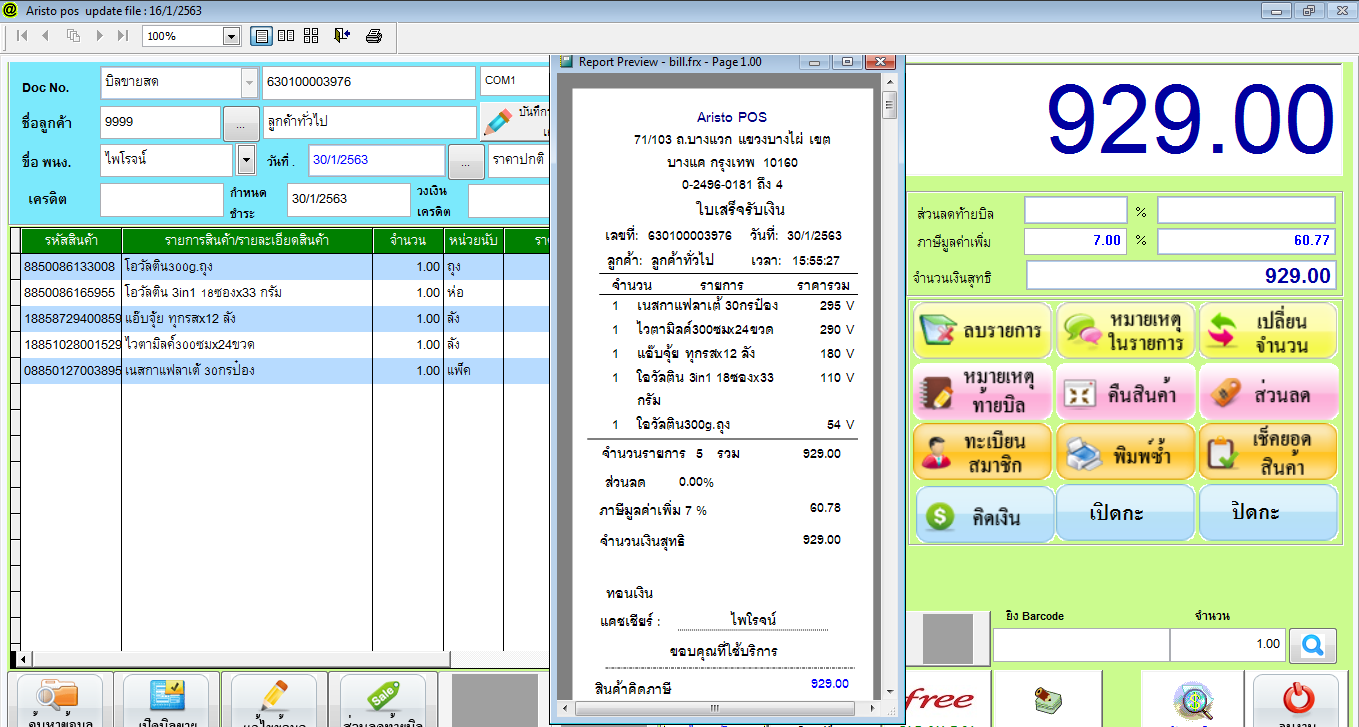This screenshot has height=727, width=1359.
Task: Open the บิลขายสด document type dropdown
Action: pos(249,82)
